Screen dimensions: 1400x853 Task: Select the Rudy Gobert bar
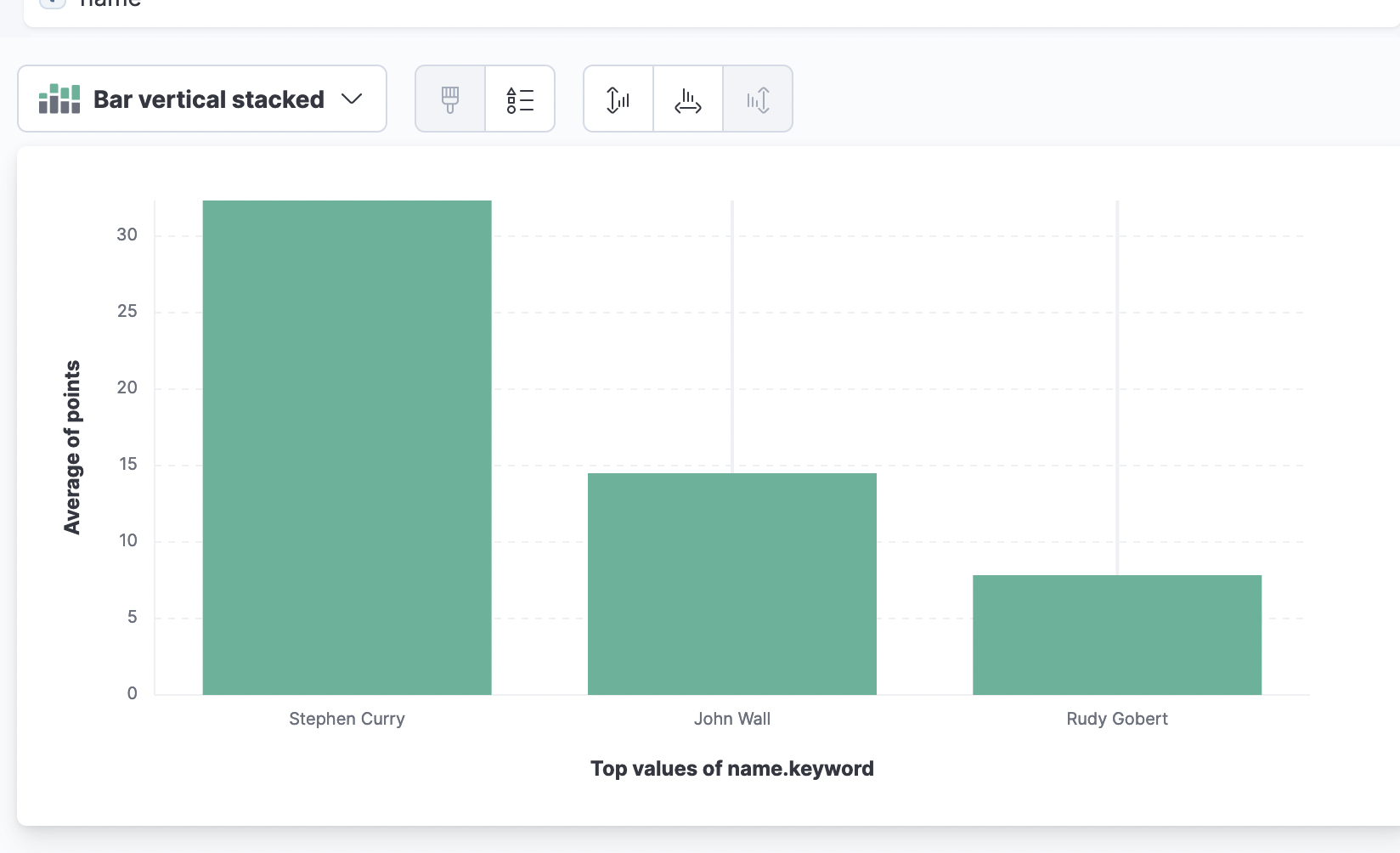[x=1117, y=635]
